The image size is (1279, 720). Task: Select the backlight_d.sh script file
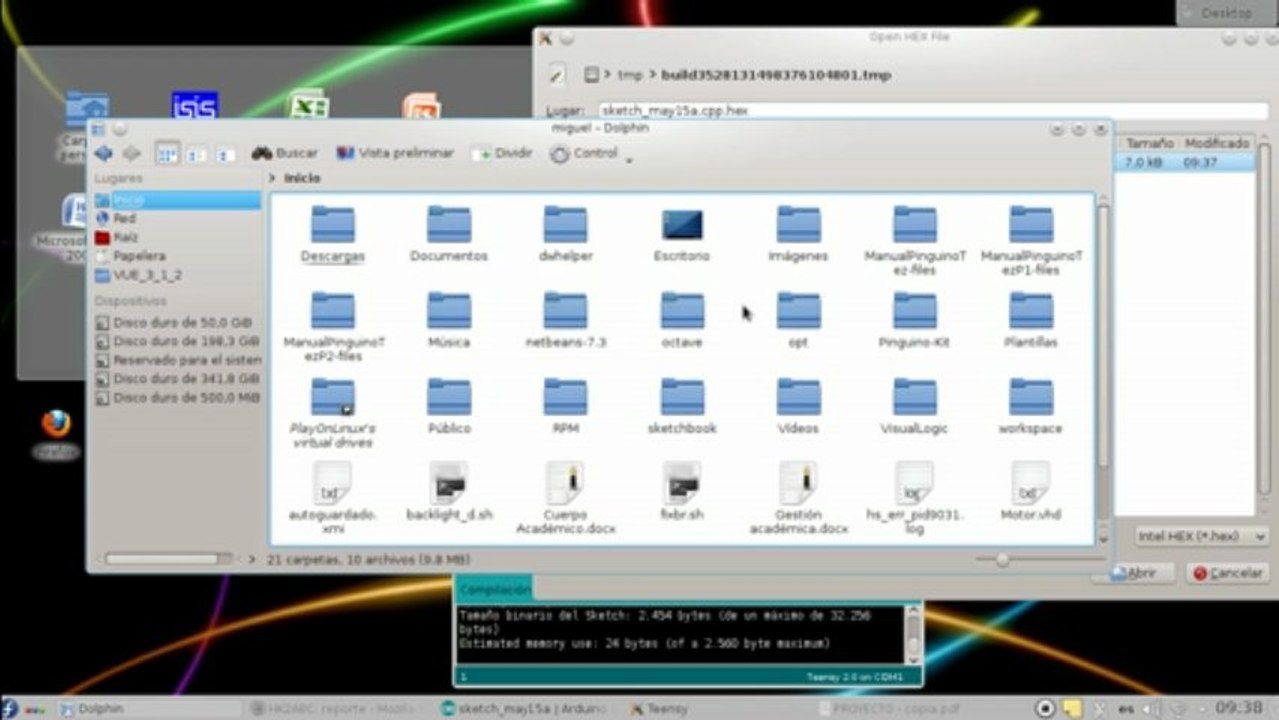pos(449,492)
